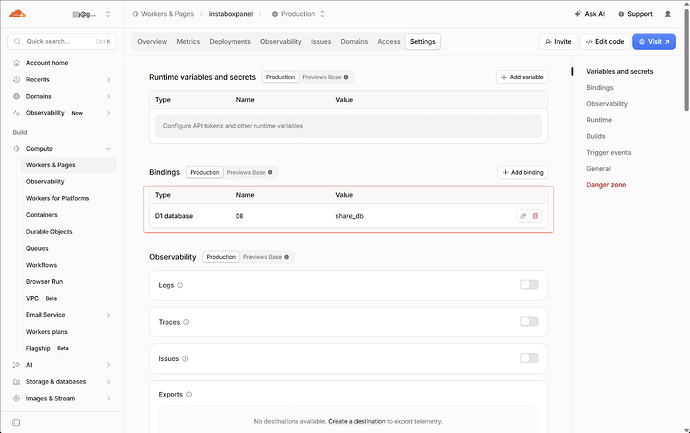The height and width of the screenshot is (433, 690).
Task: Expand Images & Stream chevron
Action: [108, 398]
